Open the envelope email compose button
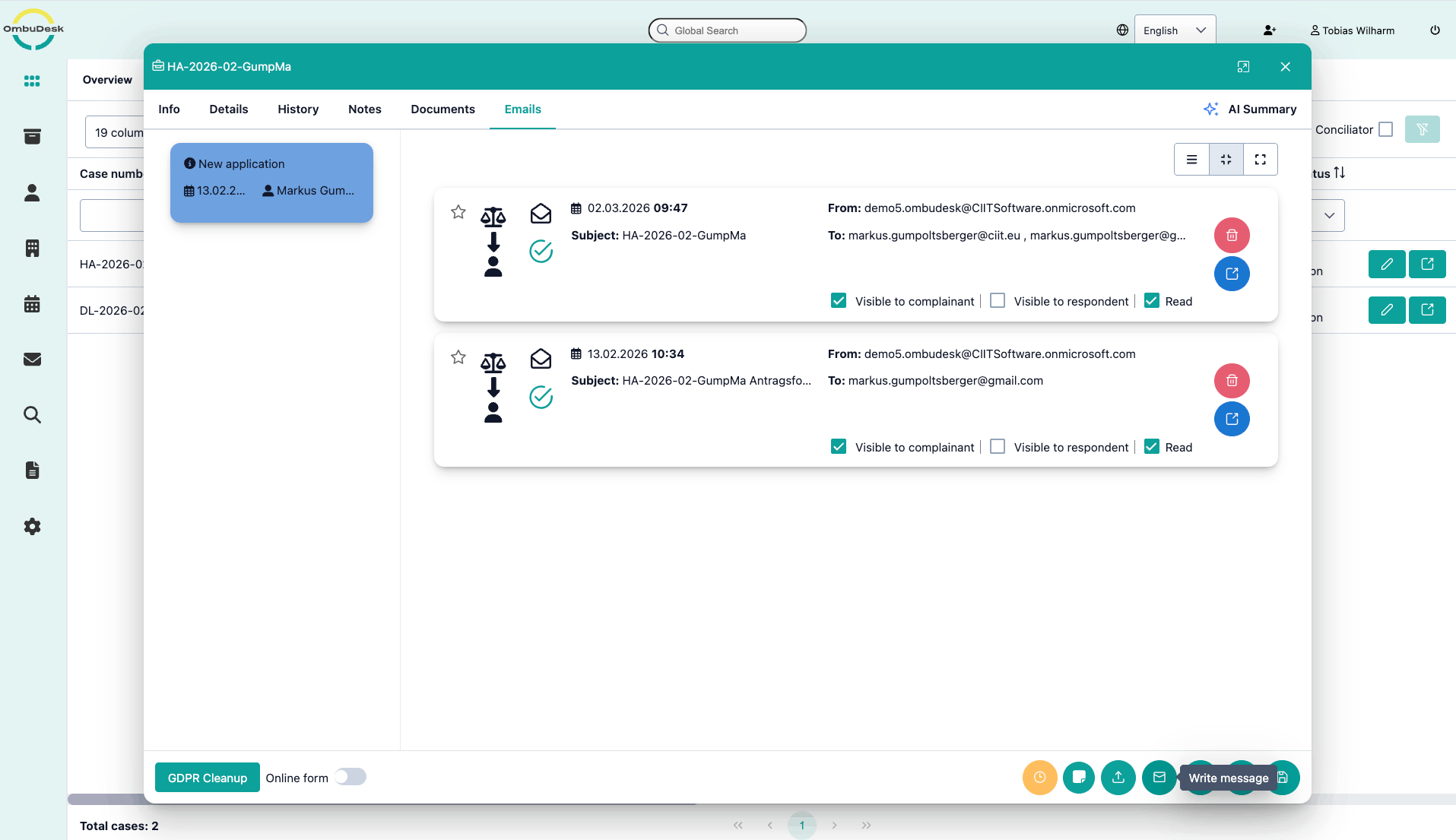This screenshot has width=1456, height=840. (x=1159, y=778)
